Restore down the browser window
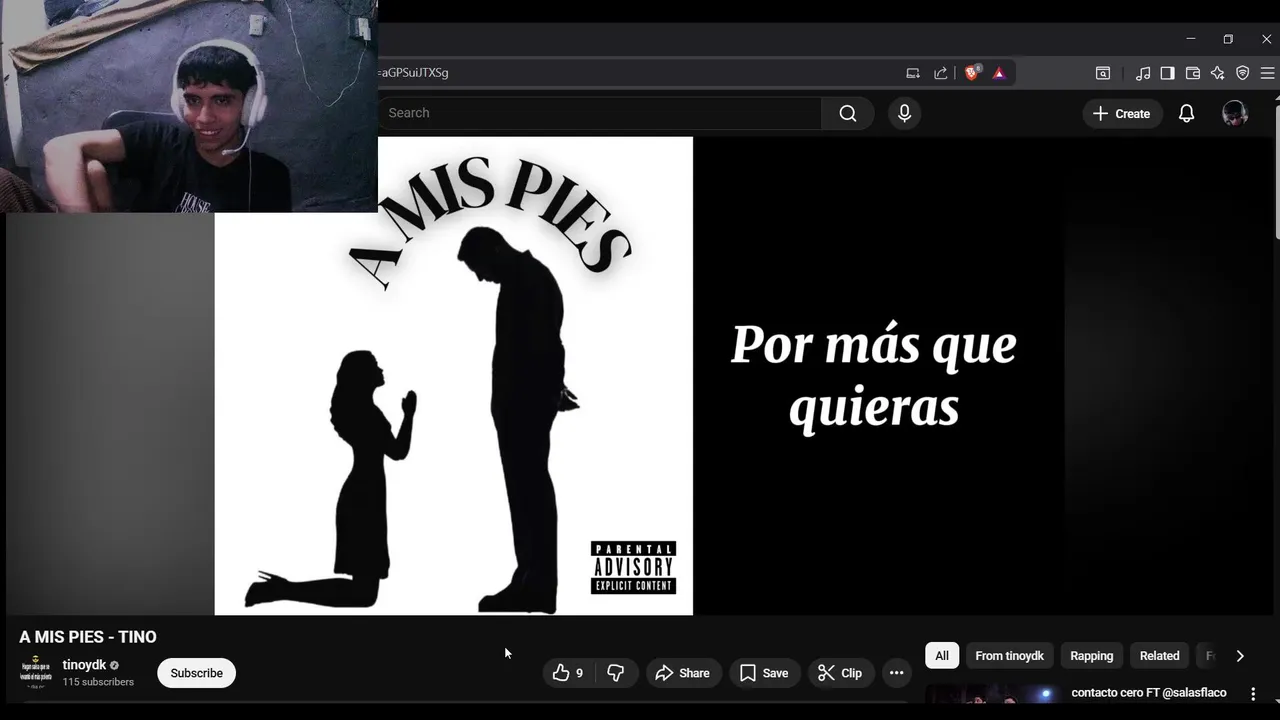This screenshot has height=720, width=1280. click(x=1228, y=39)
